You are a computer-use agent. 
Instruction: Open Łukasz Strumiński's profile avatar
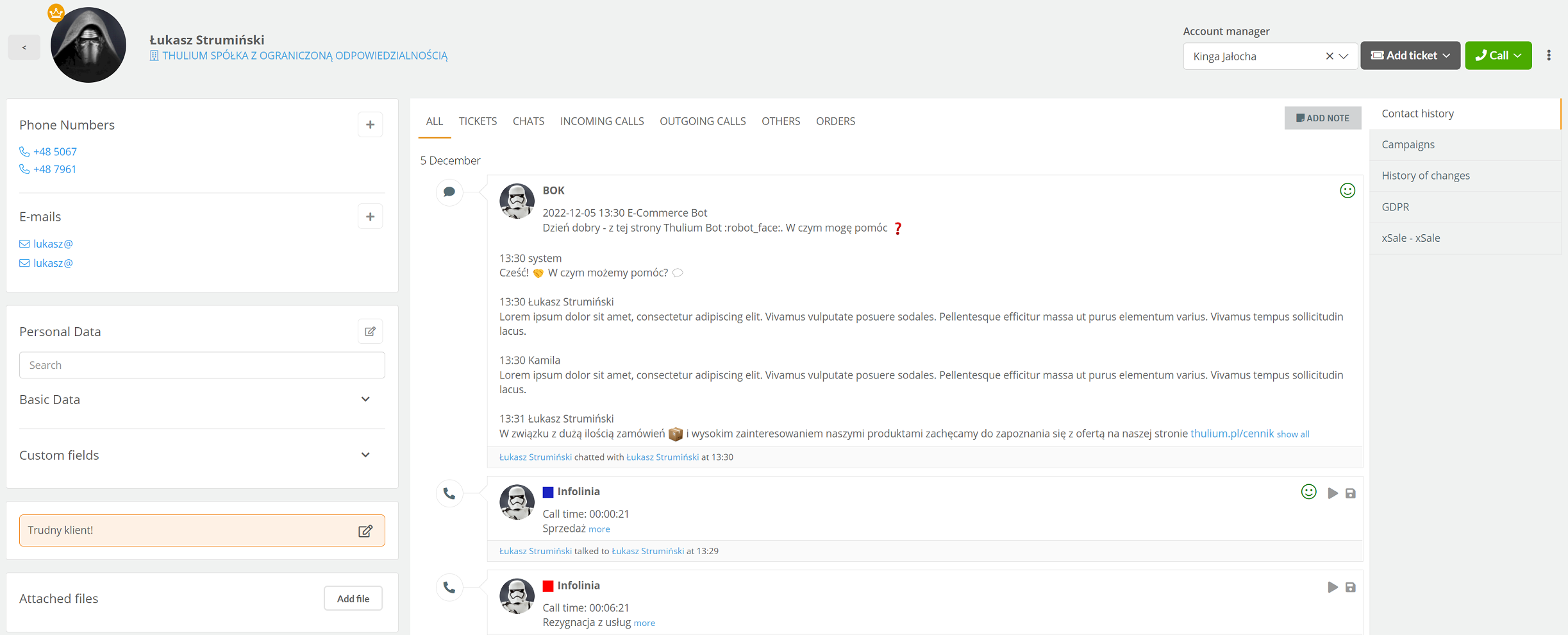[88, 45]
